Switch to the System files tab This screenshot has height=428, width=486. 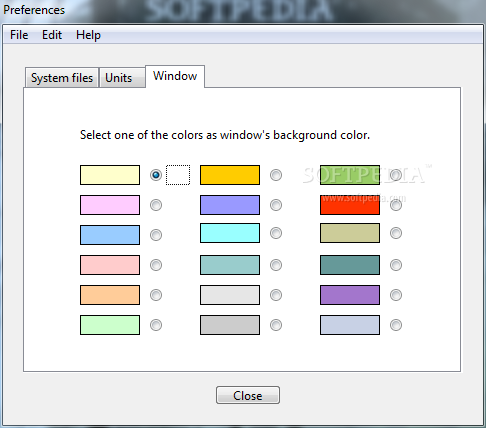tap(62, 78)
